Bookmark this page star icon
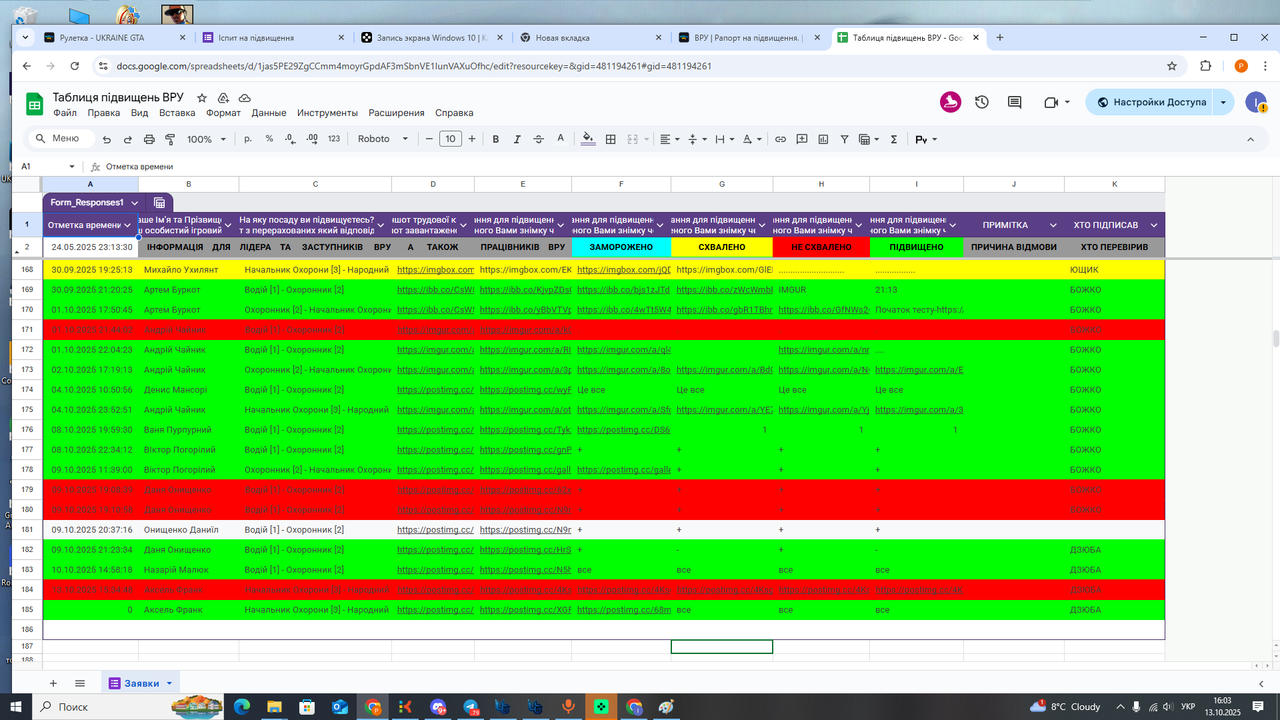Viewport: 1280px width, 720px height. (x=1172, y=66)
